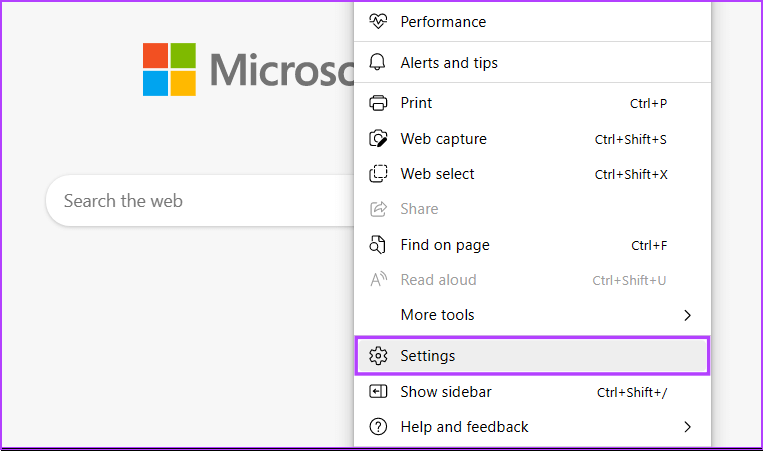The width and height of the screenshot is (763, 451).
Task: Expand the Help and feedback chevron
Action: 687,427
